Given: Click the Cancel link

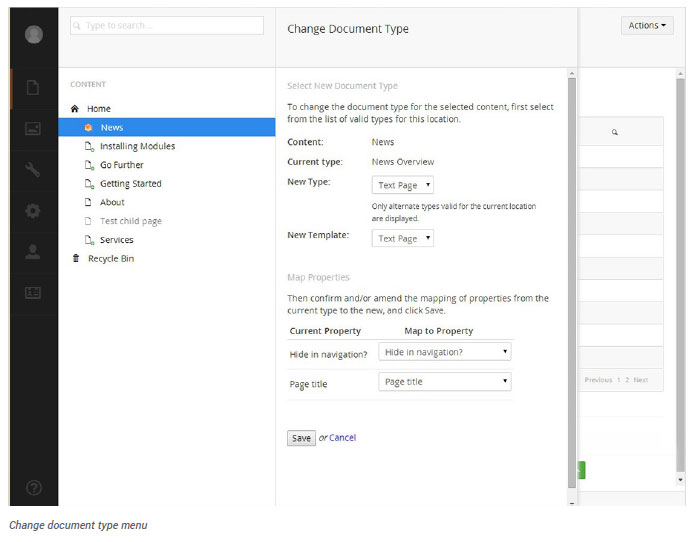Looking at the screenshot, I should 342,437.
